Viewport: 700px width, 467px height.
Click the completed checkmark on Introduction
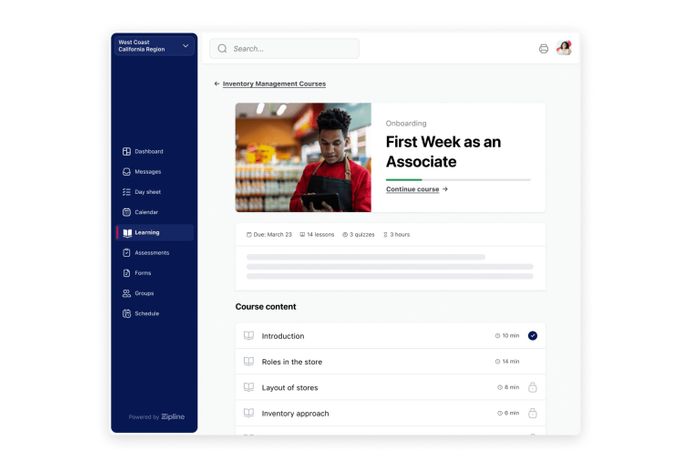tap(533, 336)
